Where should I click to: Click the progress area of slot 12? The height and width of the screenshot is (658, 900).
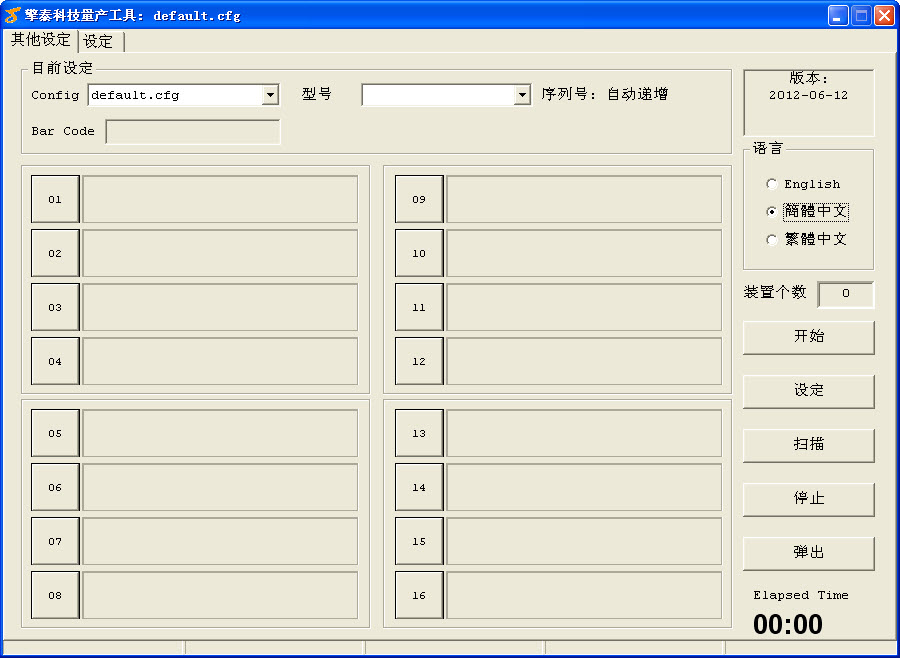click(x=583, y=362)
